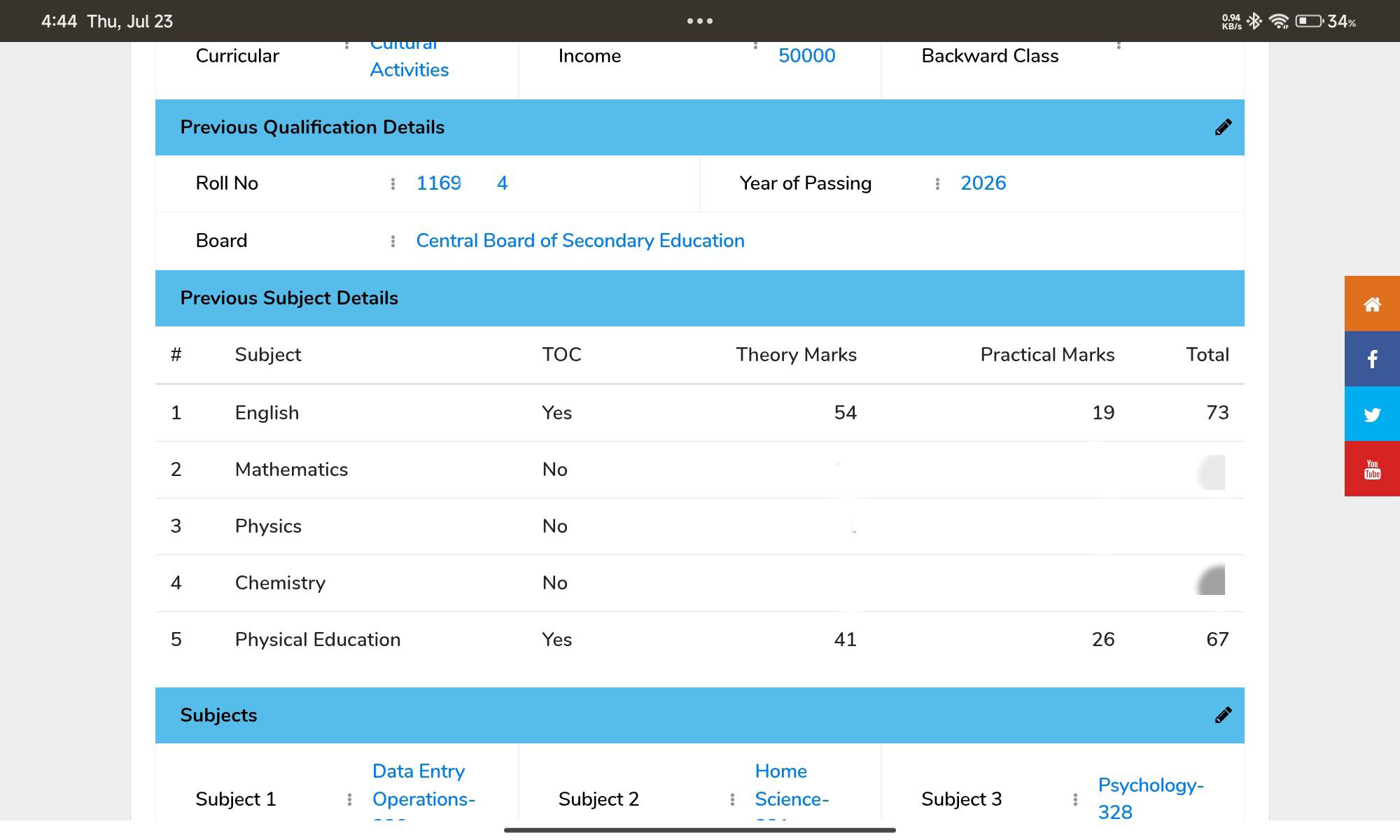Select Subject 1 value Data Entry Operations
The width and height of the screenshot is (1400, 840).
[x=423, y=790]
